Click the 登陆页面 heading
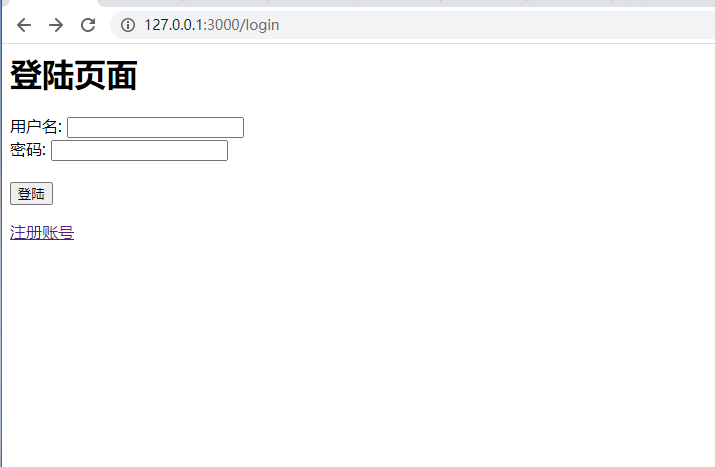 click(x=73, y=75)
